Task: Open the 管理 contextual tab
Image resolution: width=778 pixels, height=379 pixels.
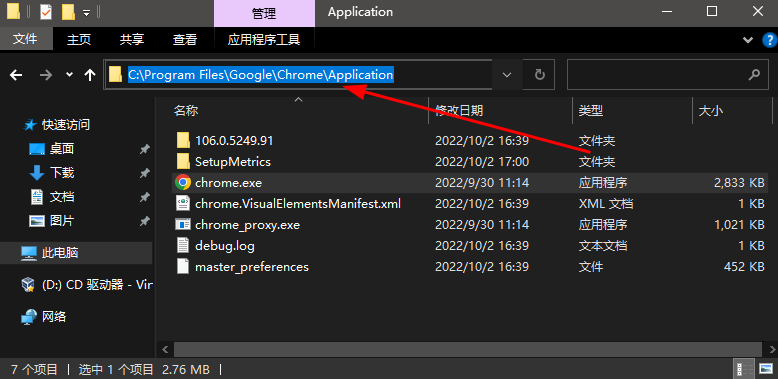Action: coord(264,13)
